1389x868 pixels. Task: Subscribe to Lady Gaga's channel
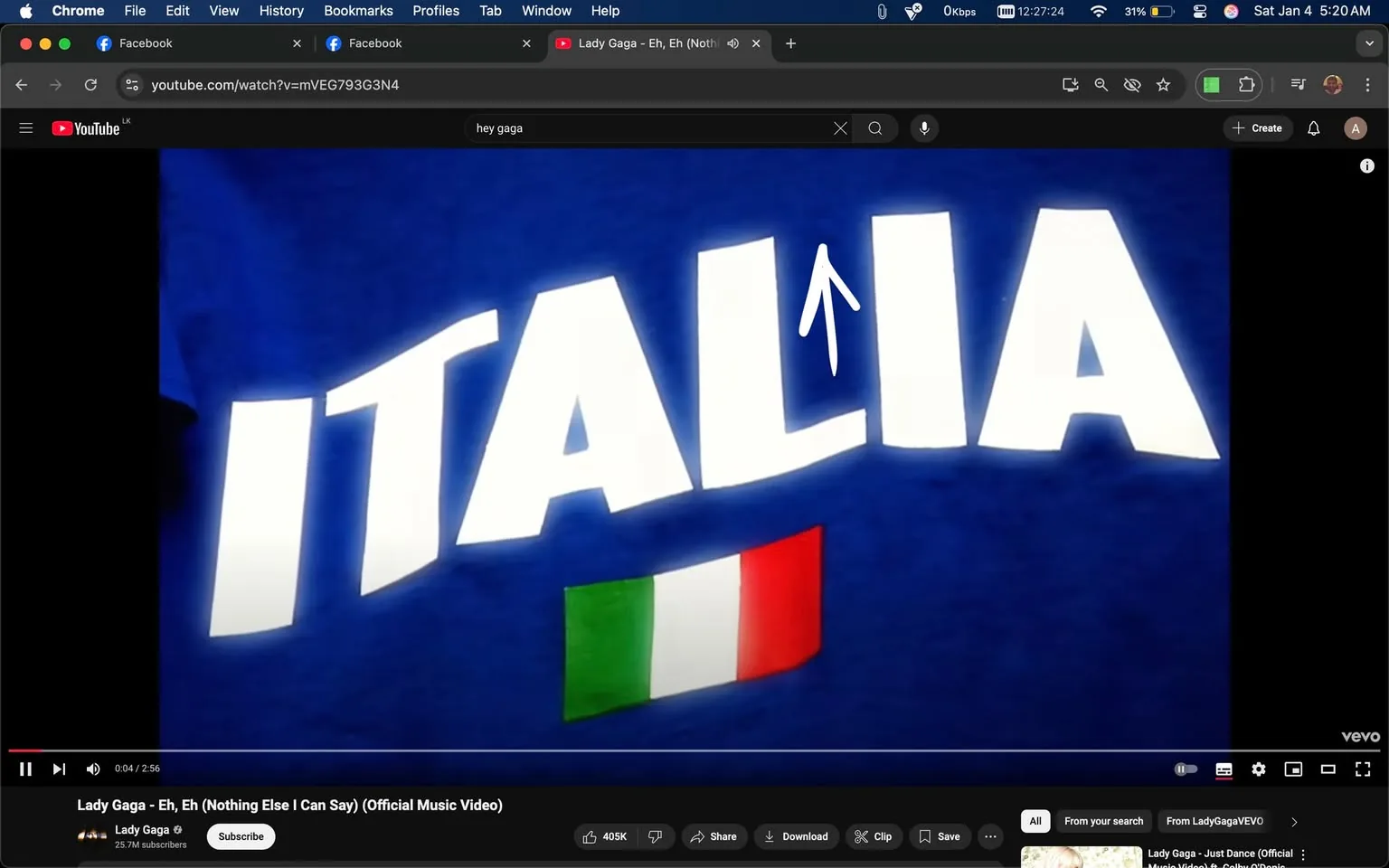pos(240,836)
